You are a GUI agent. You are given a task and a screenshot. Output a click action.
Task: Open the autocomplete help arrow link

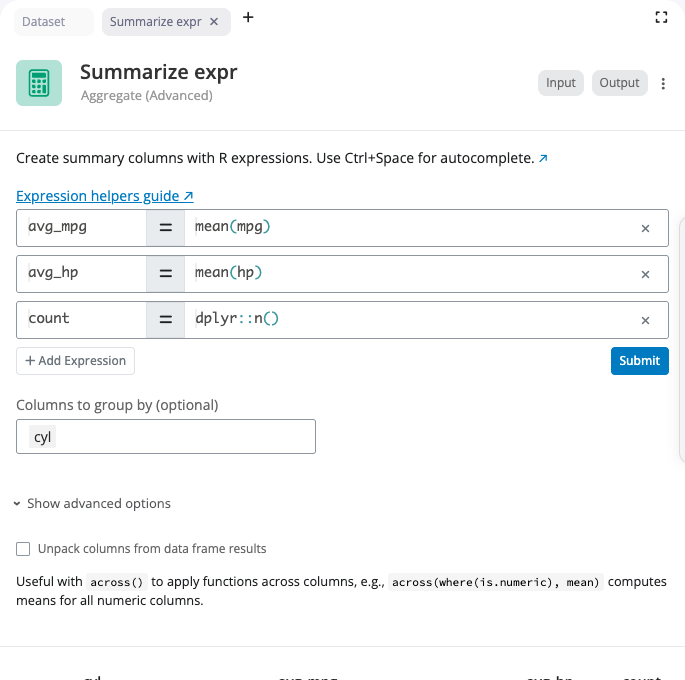pyautogui.click(x=543, y=158)
